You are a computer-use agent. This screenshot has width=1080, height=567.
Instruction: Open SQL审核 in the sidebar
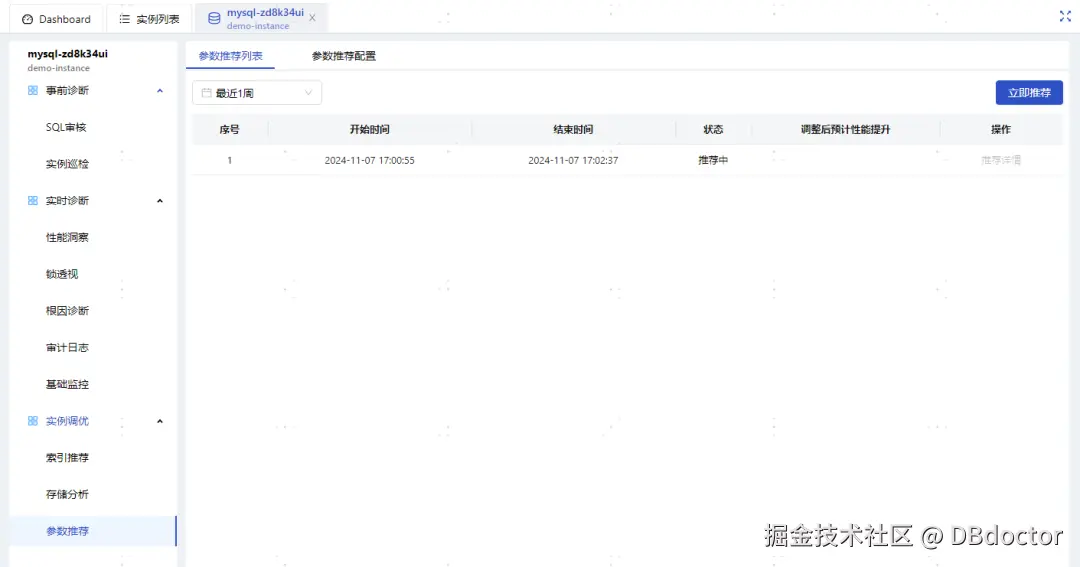pyautogui.click(x=66, y=127)
